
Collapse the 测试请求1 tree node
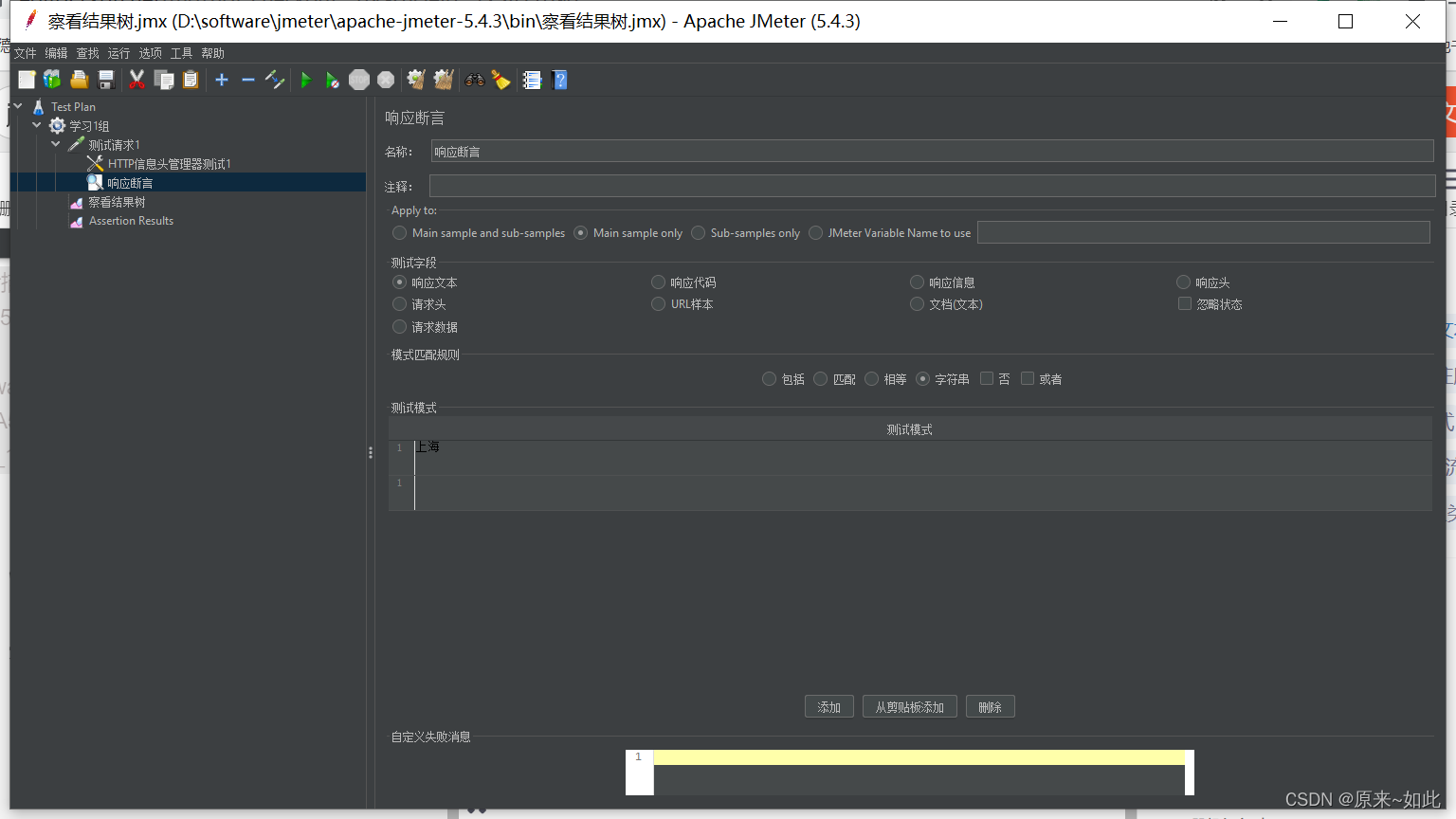click(x=56, y=144)
